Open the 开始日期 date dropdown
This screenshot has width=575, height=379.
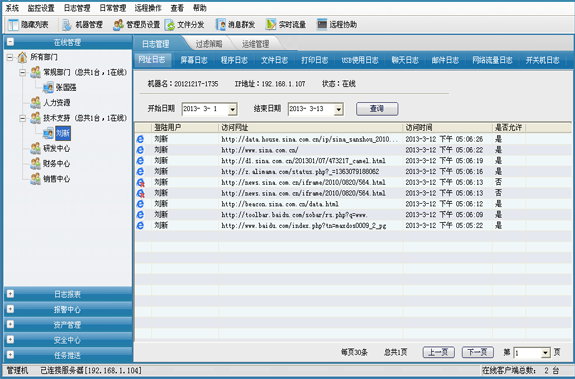tap(232, 109)
